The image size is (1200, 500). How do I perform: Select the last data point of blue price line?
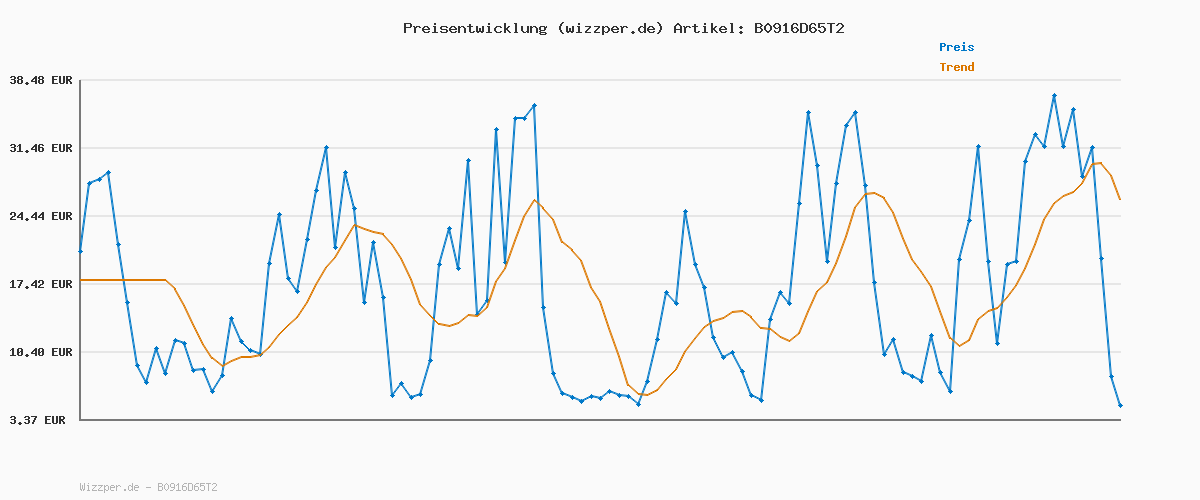[1120, 405]
